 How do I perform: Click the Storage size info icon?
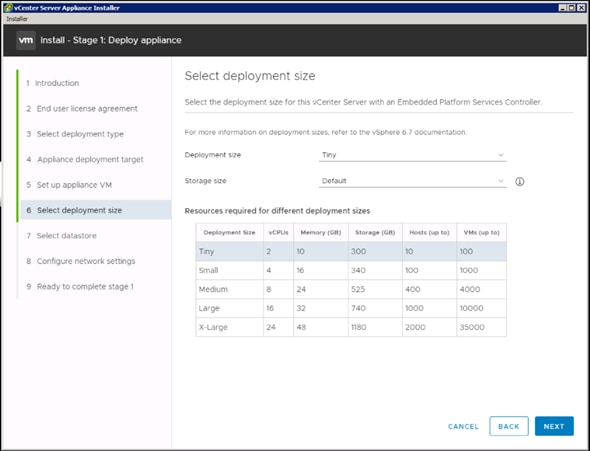520,182
